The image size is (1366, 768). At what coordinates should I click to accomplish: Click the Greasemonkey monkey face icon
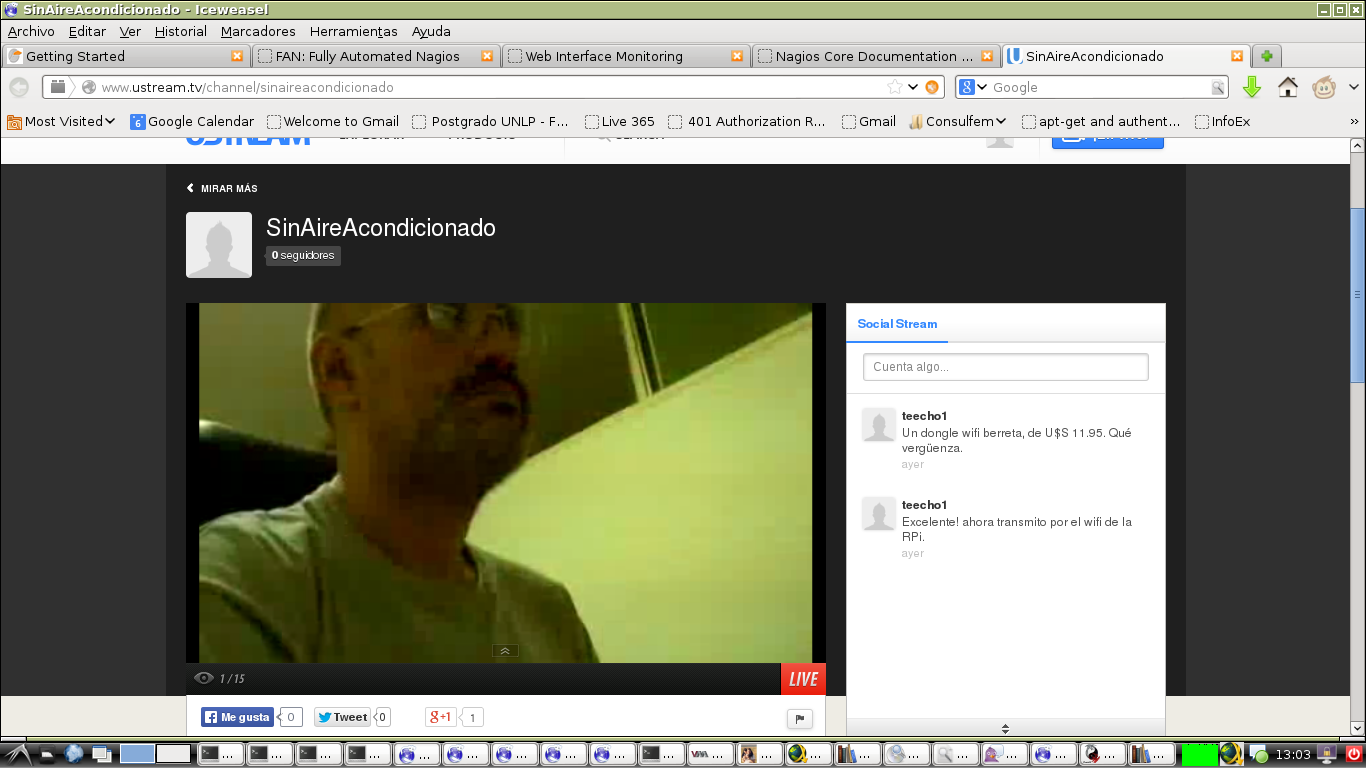pos(1324,88)
